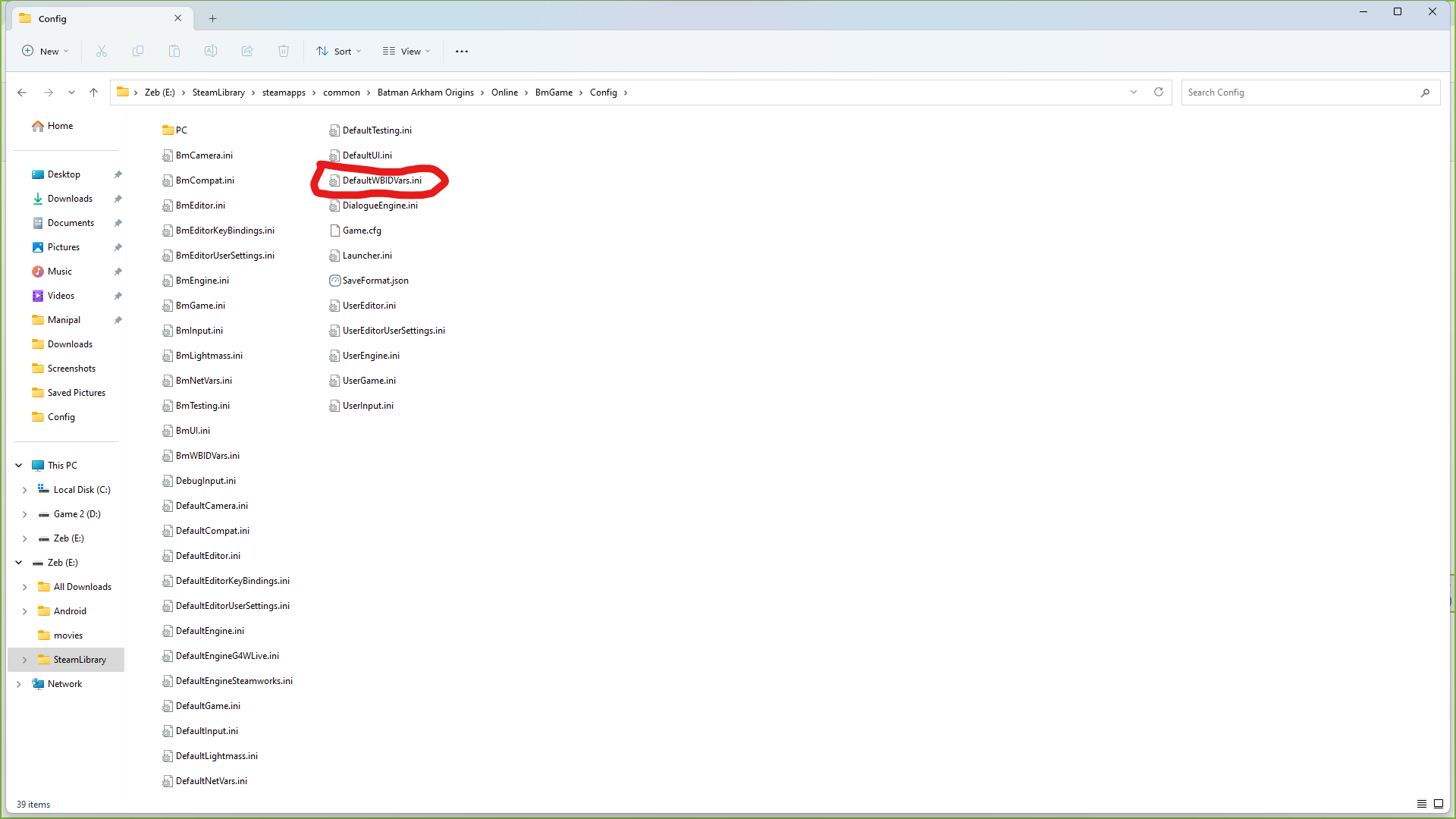Add a new tab with plus button

213,18
